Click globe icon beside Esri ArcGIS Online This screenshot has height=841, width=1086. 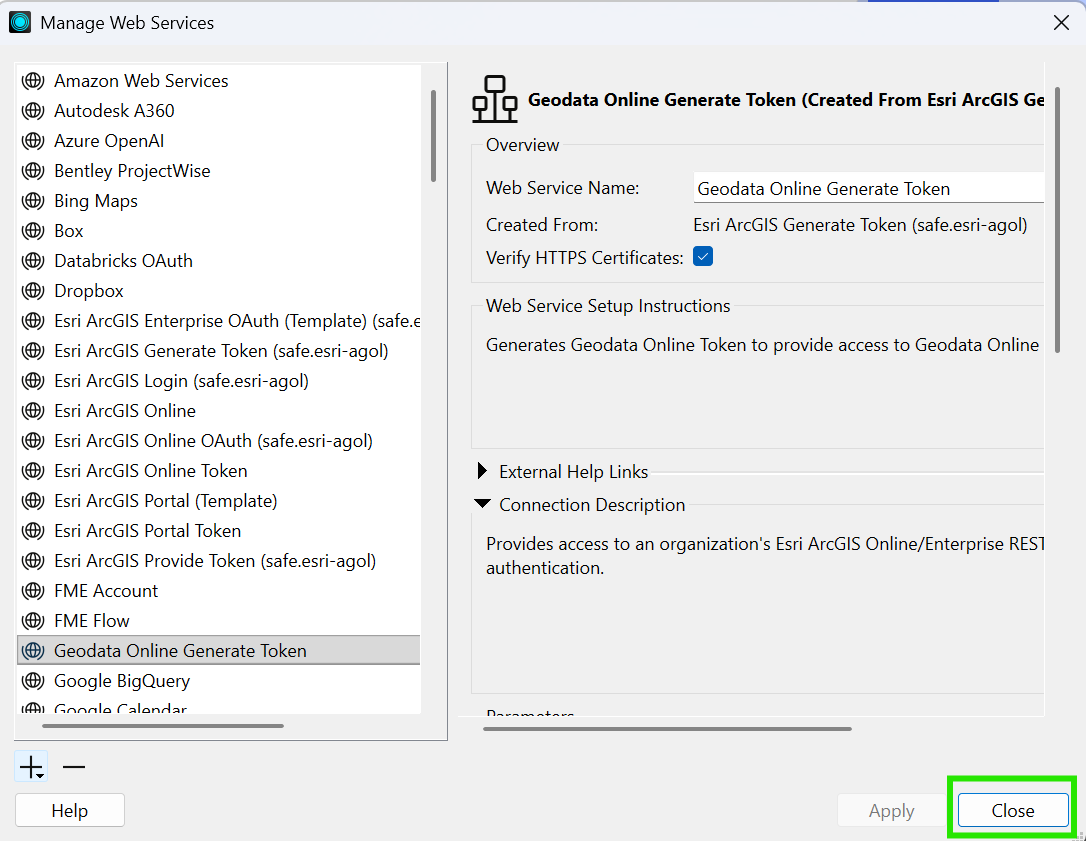click(x=33, y=411)
